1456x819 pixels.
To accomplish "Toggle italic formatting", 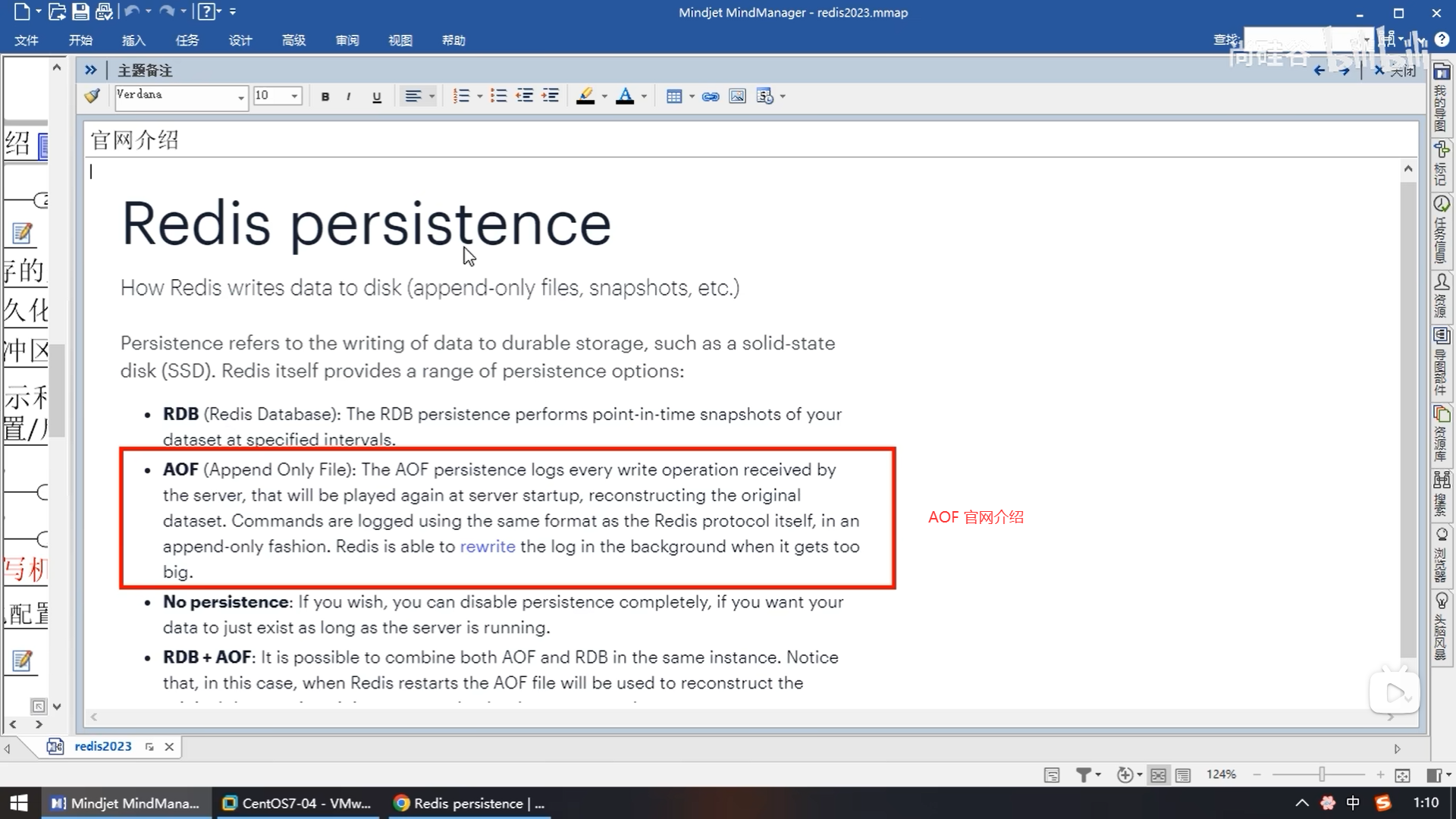I will point(348,96).
